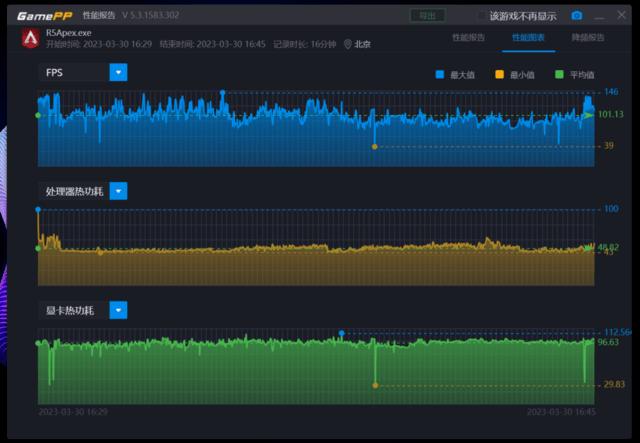
Task: Click the orange minimum FPS marker at 39
Action: [x=374, y=147]
